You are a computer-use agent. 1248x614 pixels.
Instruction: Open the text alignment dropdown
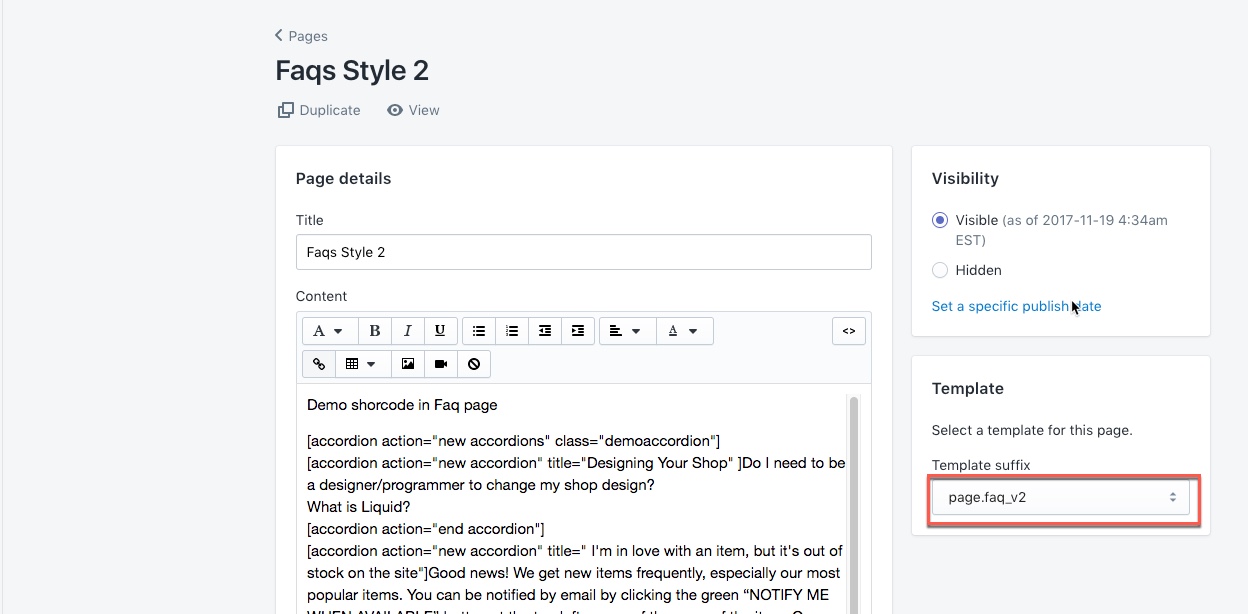(x=627, y=331)
